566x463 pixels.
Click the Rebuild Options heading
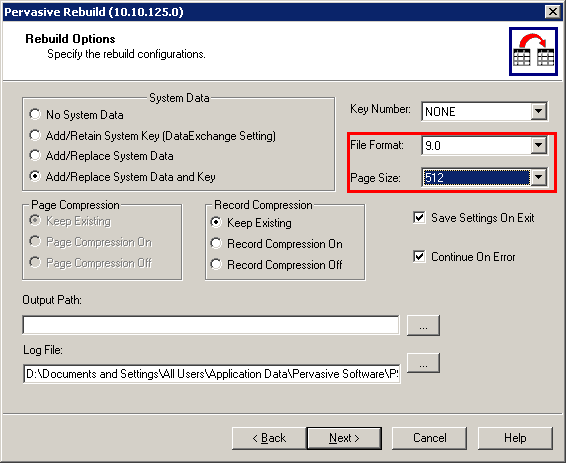point(70,39)
